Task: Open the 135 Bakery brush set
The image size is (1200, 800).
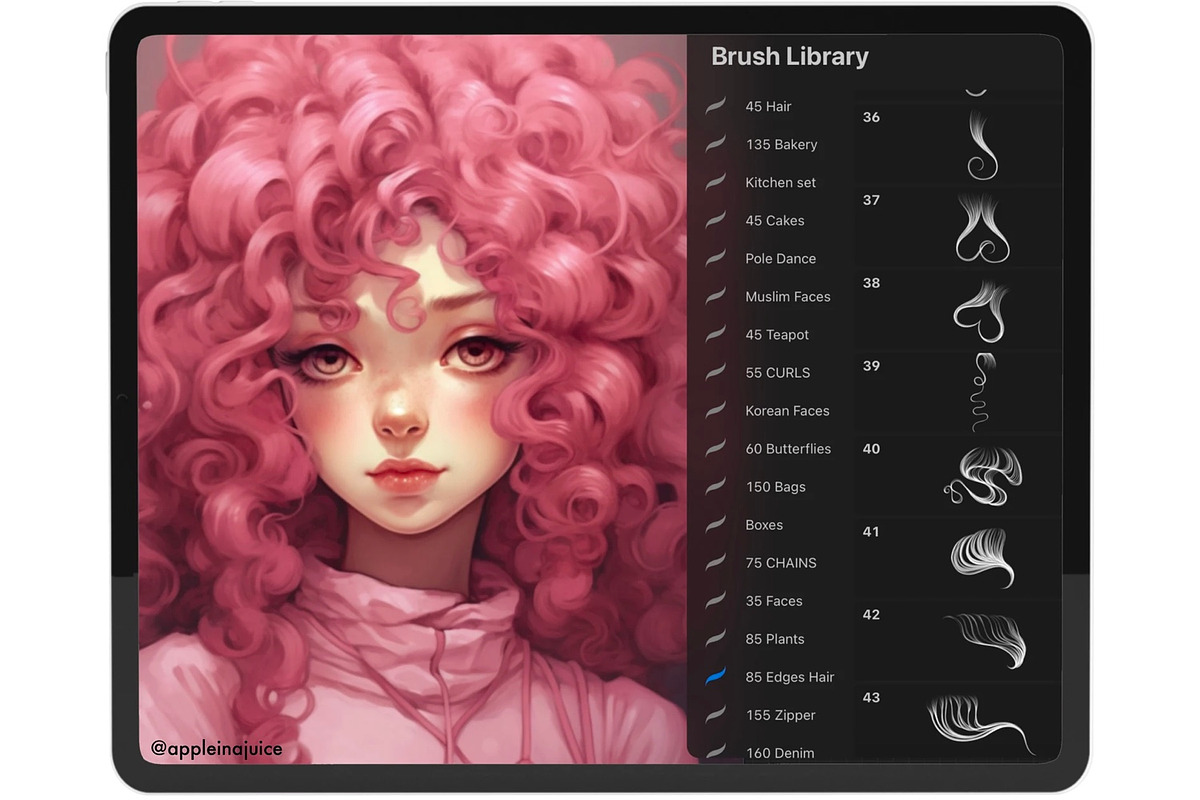Action: coord(781,145)
